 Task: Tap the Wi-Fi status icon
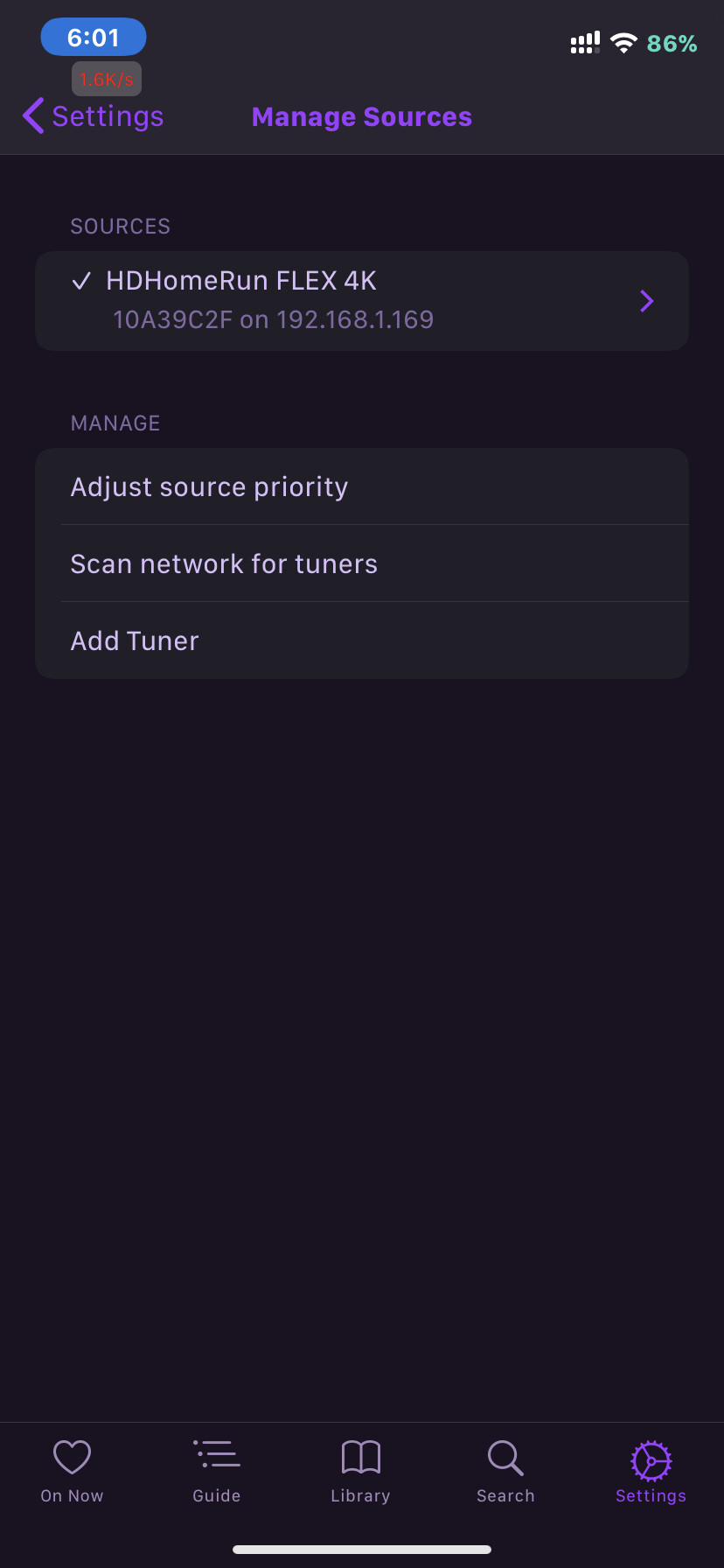(x=623, y=43)
